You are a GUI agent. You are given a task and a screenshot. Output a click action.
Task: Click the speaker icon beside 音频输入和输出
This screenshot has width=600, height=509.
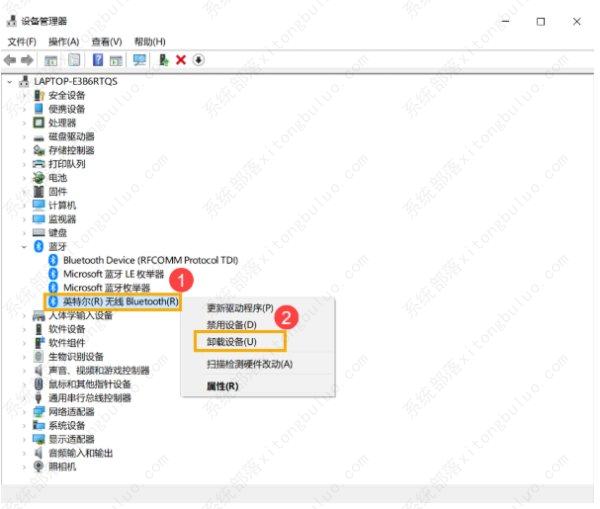[39, 453]
